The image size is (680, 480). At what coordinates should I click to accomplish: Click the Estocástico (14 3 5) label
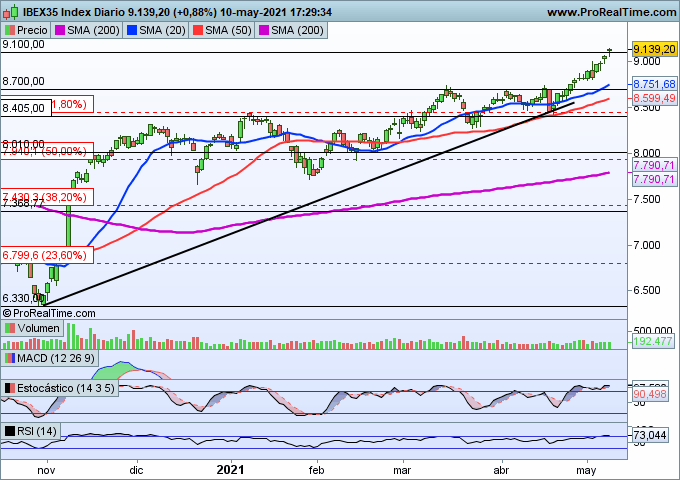point(66,388)
